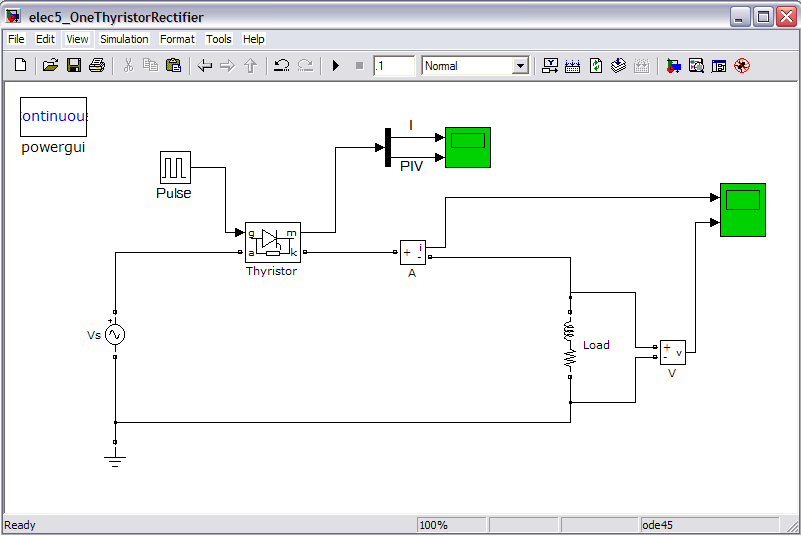Expand the Normal simulation mode dropdown

tap(519, 66)
